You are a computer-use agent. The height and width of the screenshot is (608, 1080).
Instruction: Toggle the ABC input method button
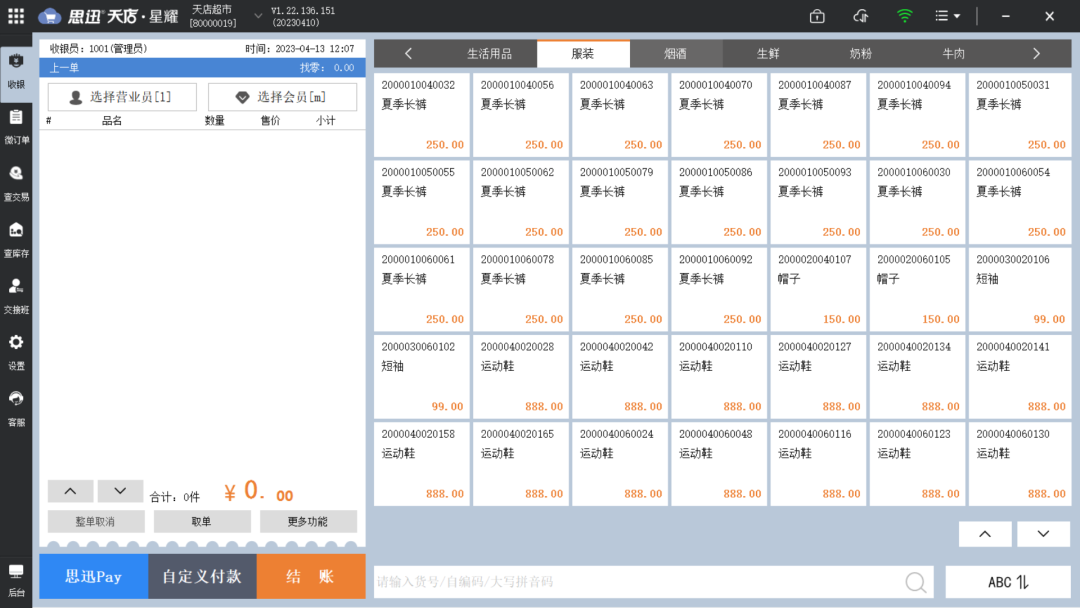(x=1007, y=581)
